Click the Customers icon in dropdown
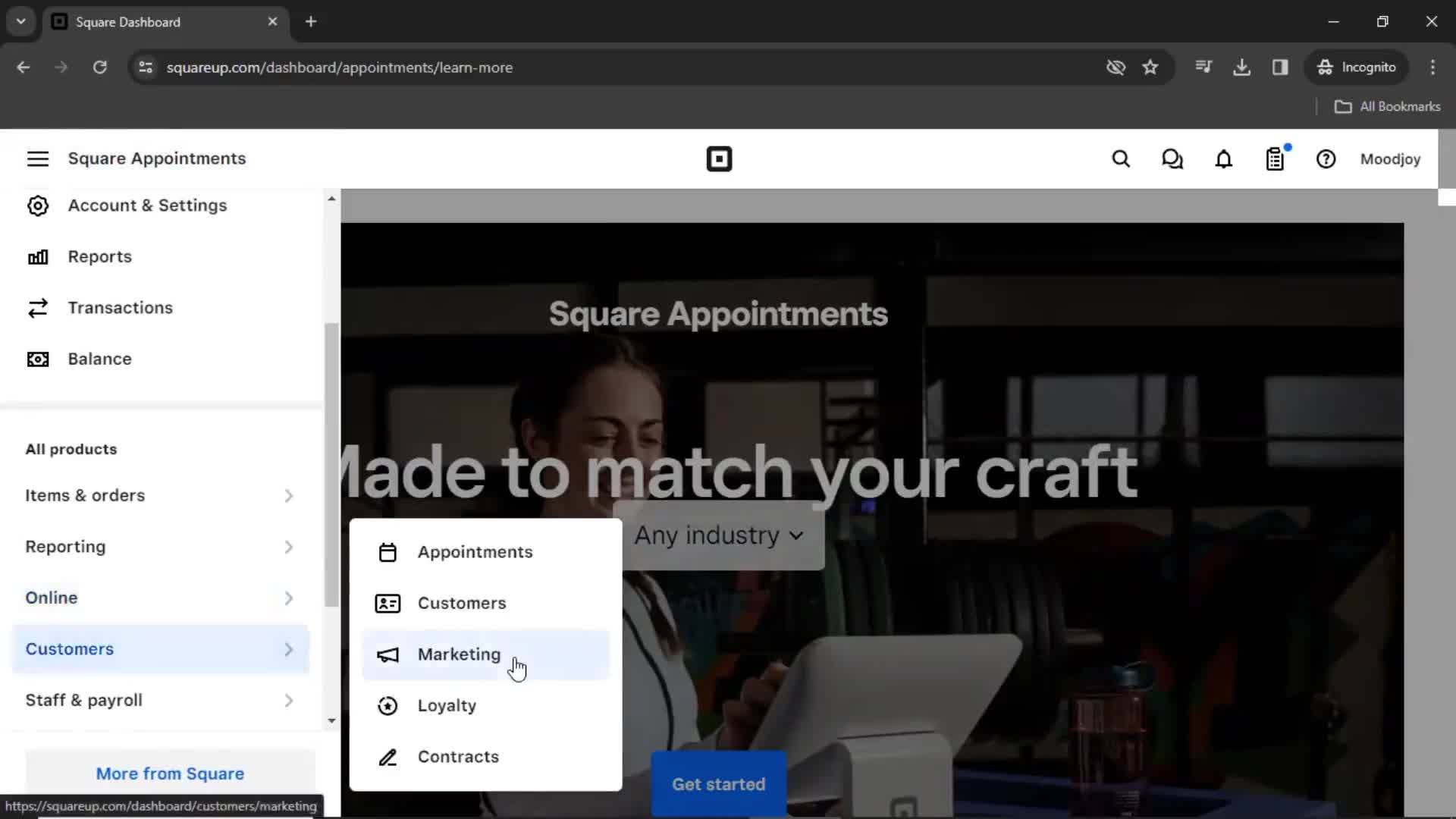 point(388,603)
